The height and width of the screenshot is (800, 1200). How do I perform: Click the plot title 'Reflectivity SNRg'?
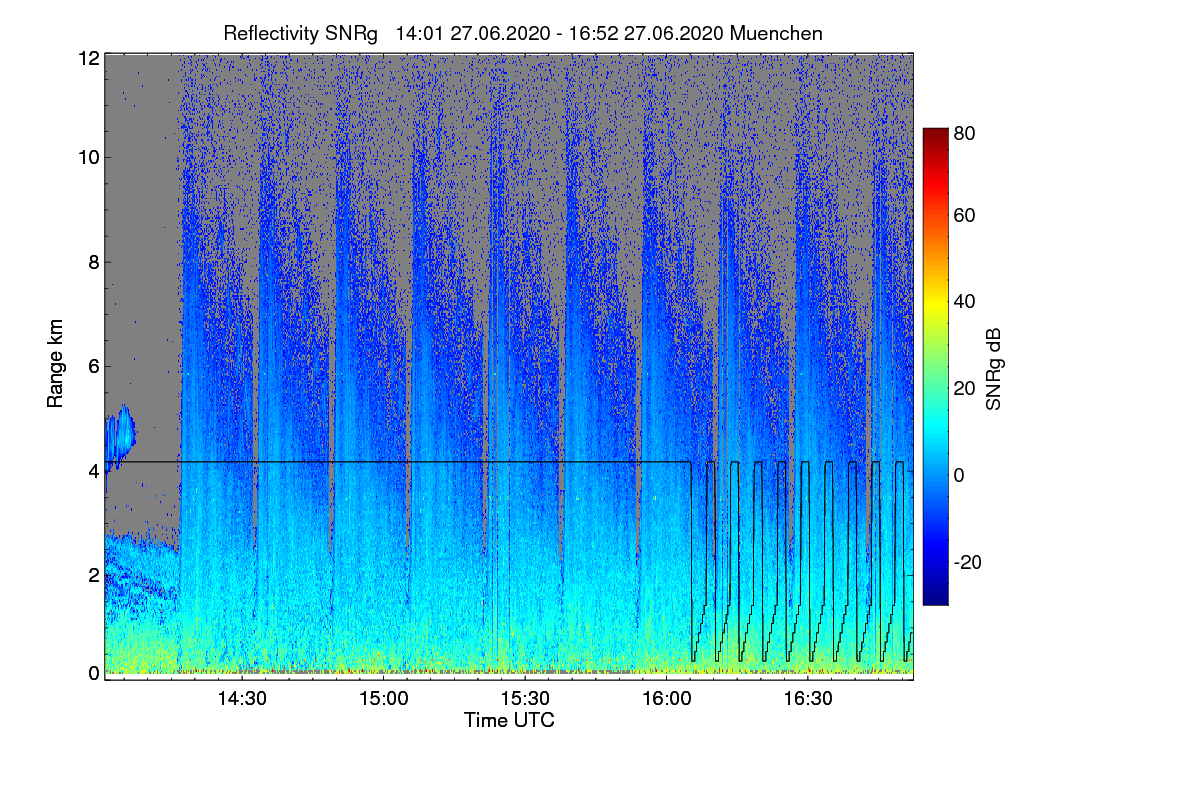[301, 33]
